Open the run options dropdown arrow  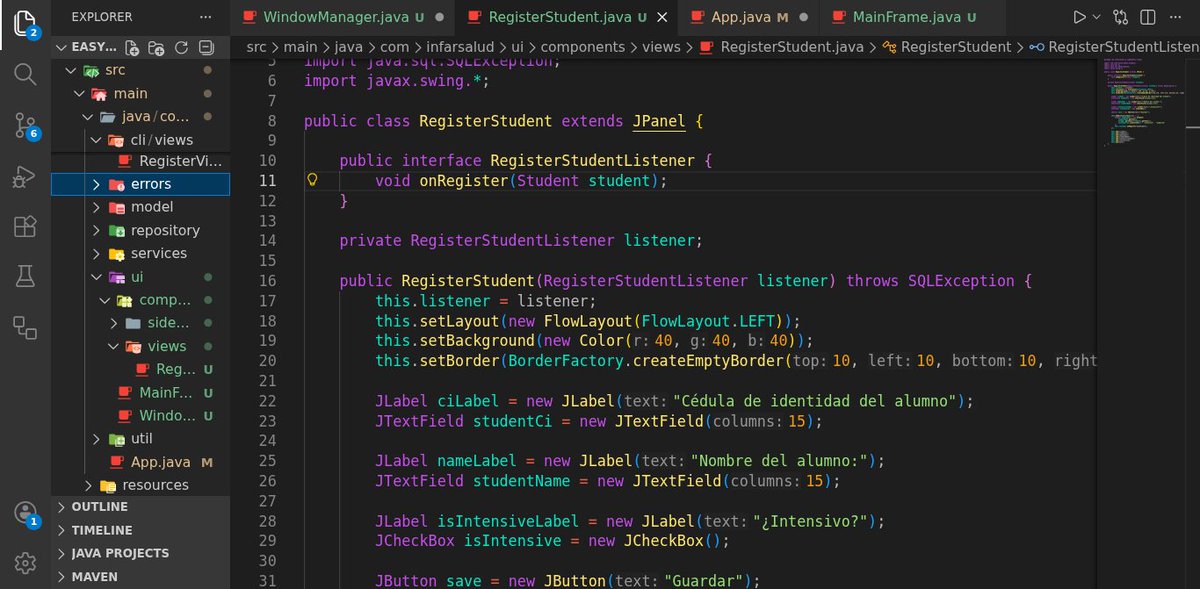point(1097,17)
